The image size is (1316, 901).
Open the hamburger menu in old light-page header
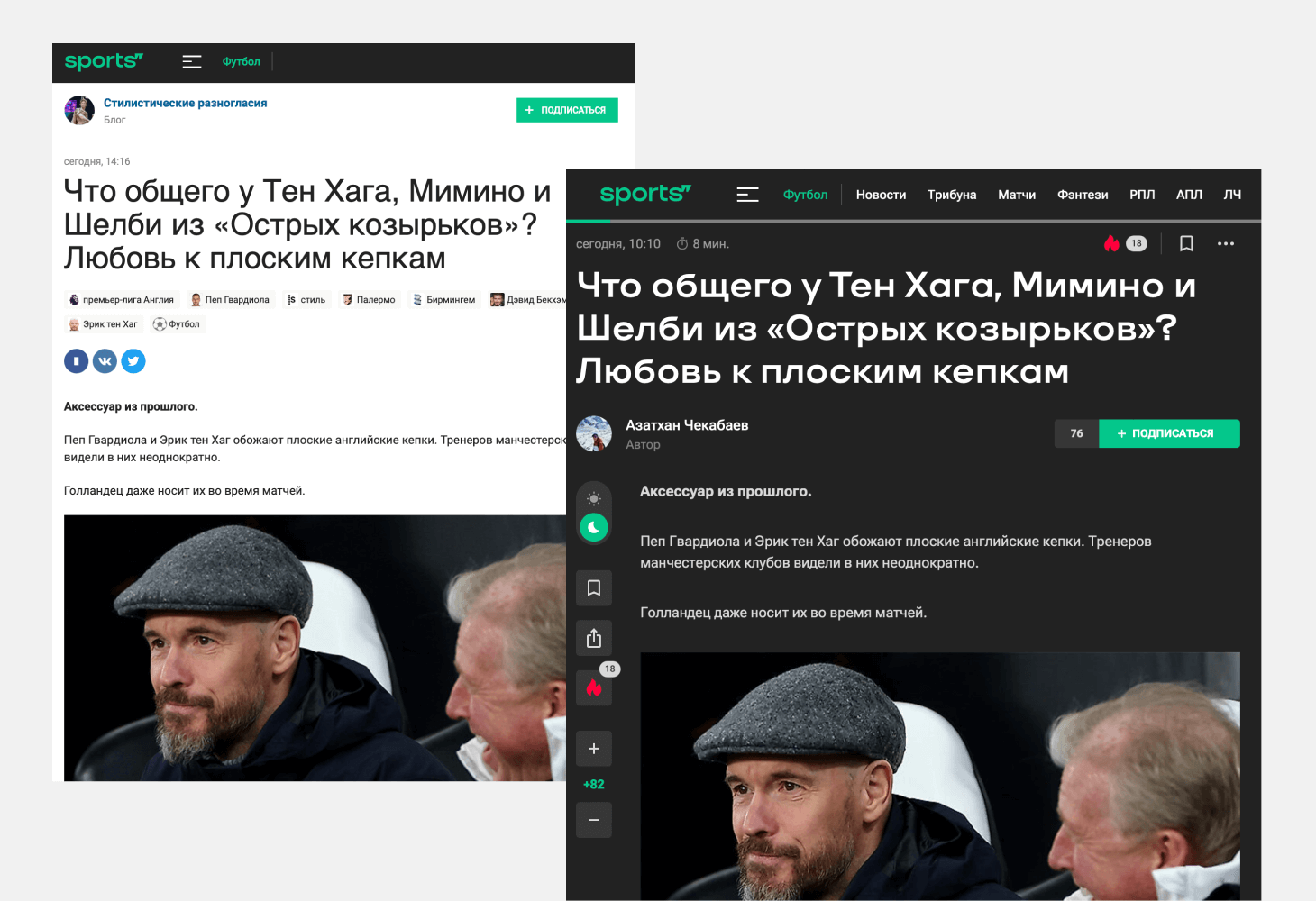coord(191,61)
